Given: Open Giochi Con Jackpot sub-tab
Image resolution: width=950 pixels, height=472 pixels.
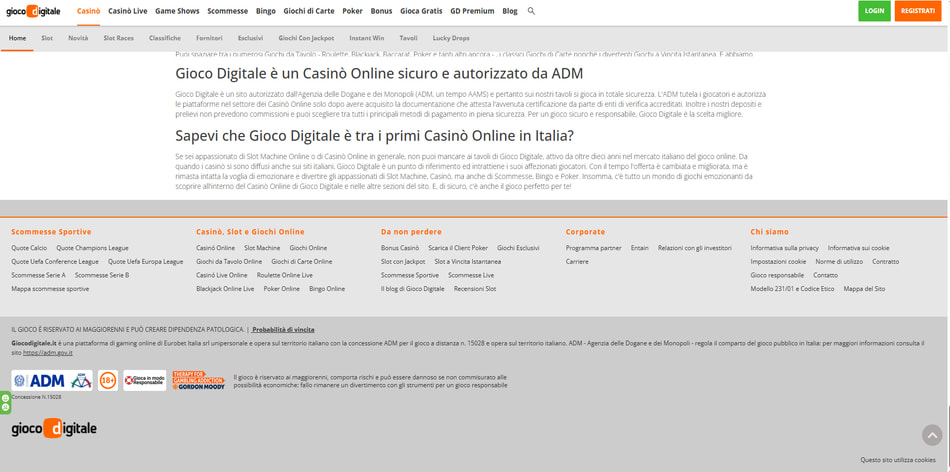Looking at the screenshot, I should 306,38.
